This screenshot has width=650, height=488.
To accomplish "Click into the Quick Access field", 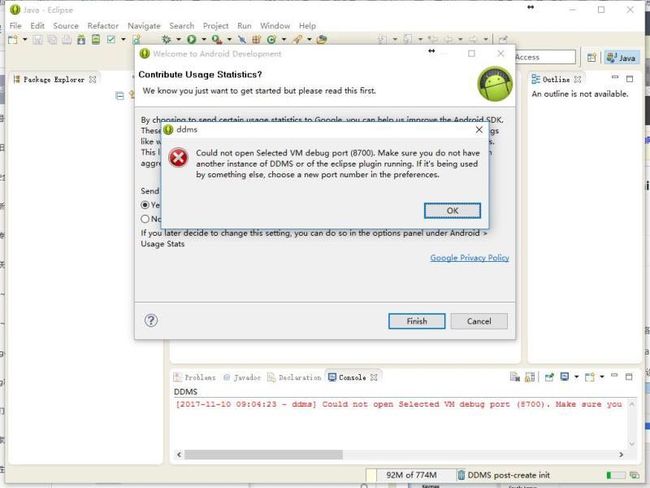I will point(545,57).
